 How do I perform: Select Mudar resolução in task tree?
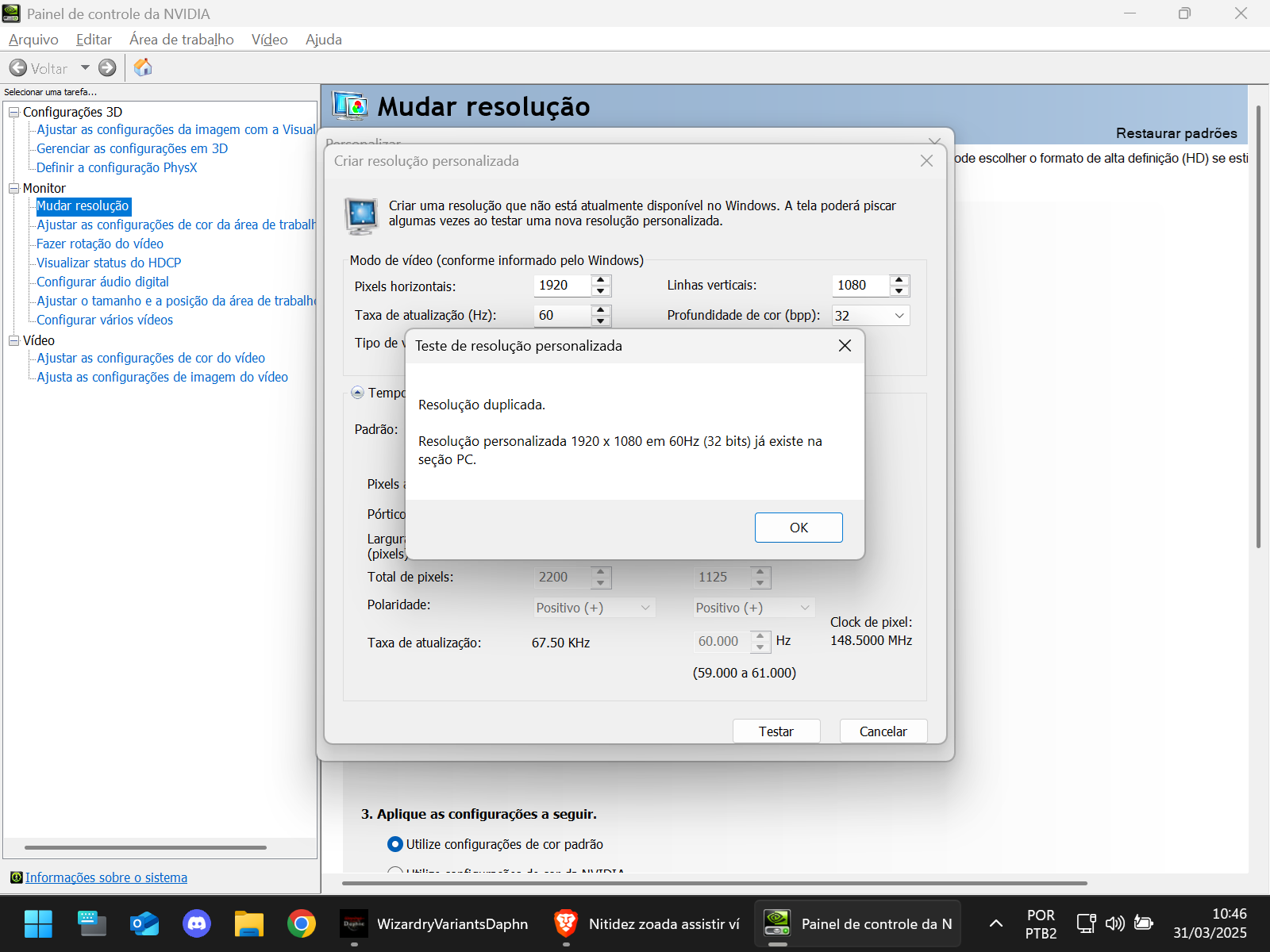(83, 206)
